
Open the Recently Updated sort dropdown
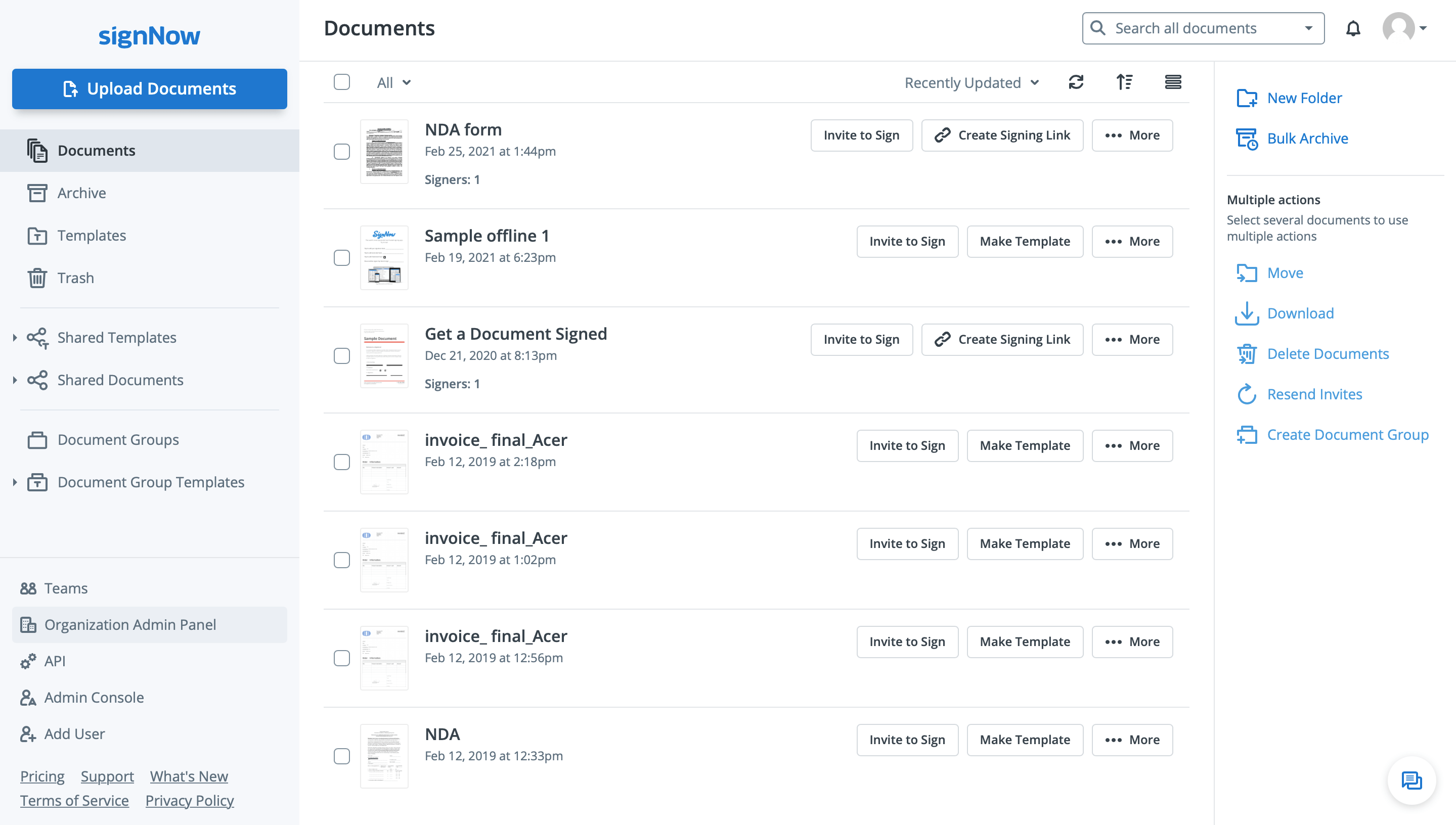970,82
